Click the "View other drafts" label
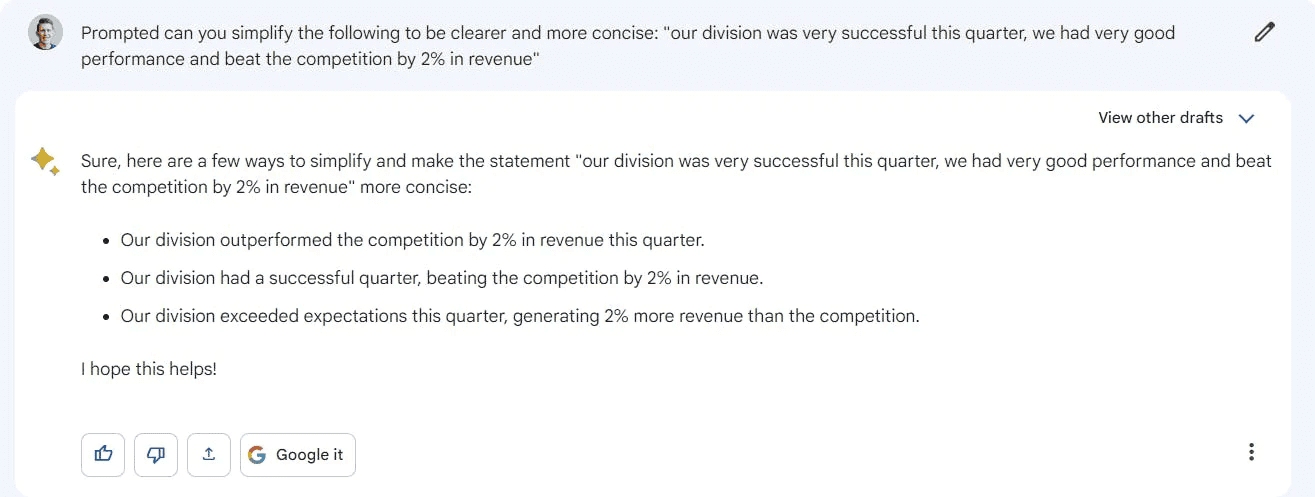 pyautogui.click(x=1160, y=118)
